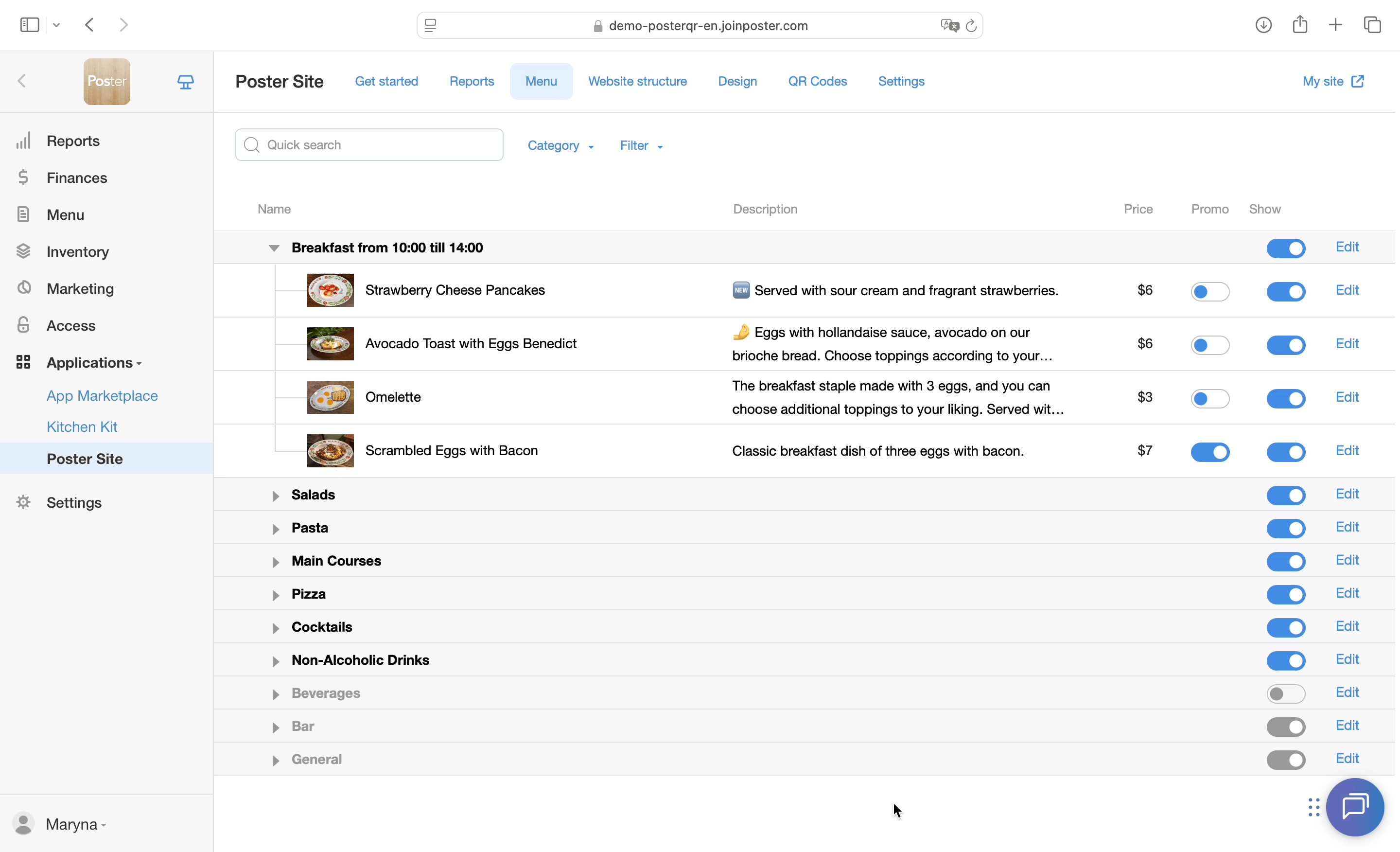Open Inventory via its layers icon

coord(23,251)
